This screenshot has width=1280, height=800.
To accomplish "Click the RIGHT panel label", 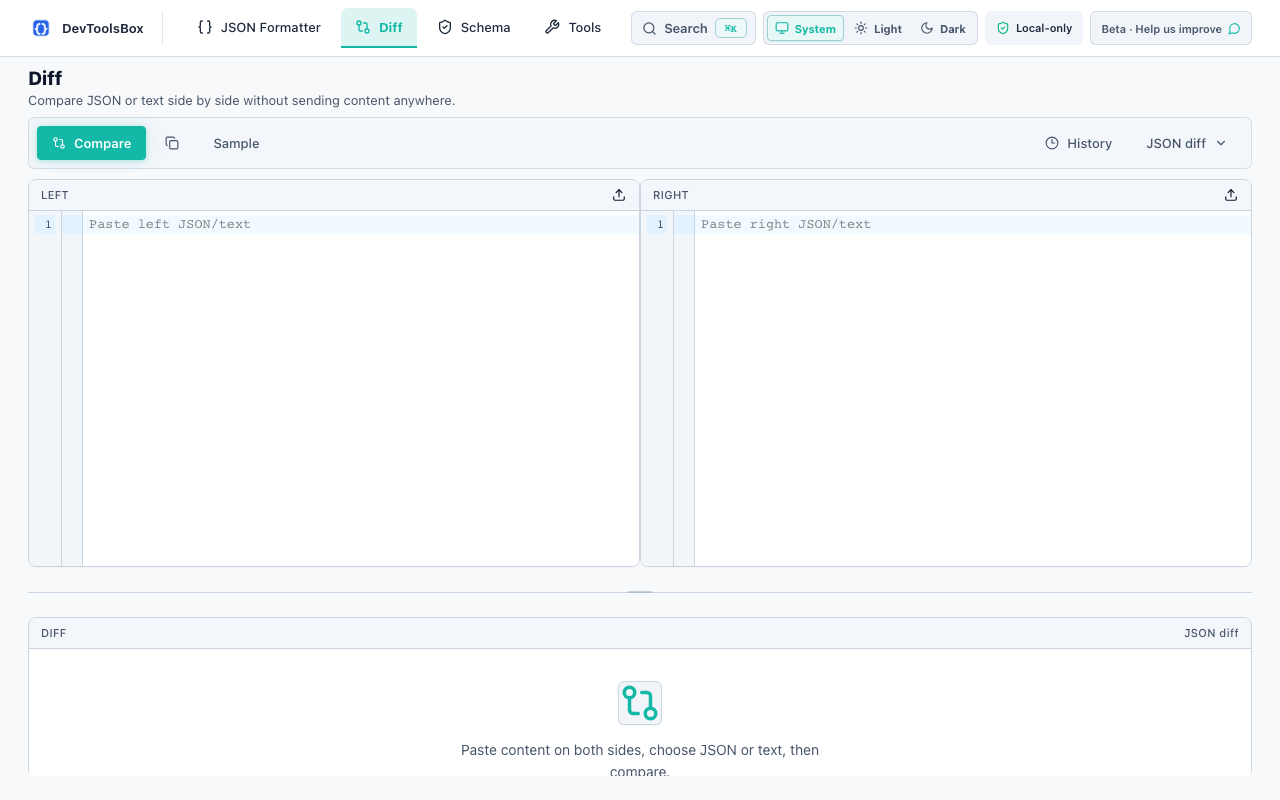I will coord(671,195).
